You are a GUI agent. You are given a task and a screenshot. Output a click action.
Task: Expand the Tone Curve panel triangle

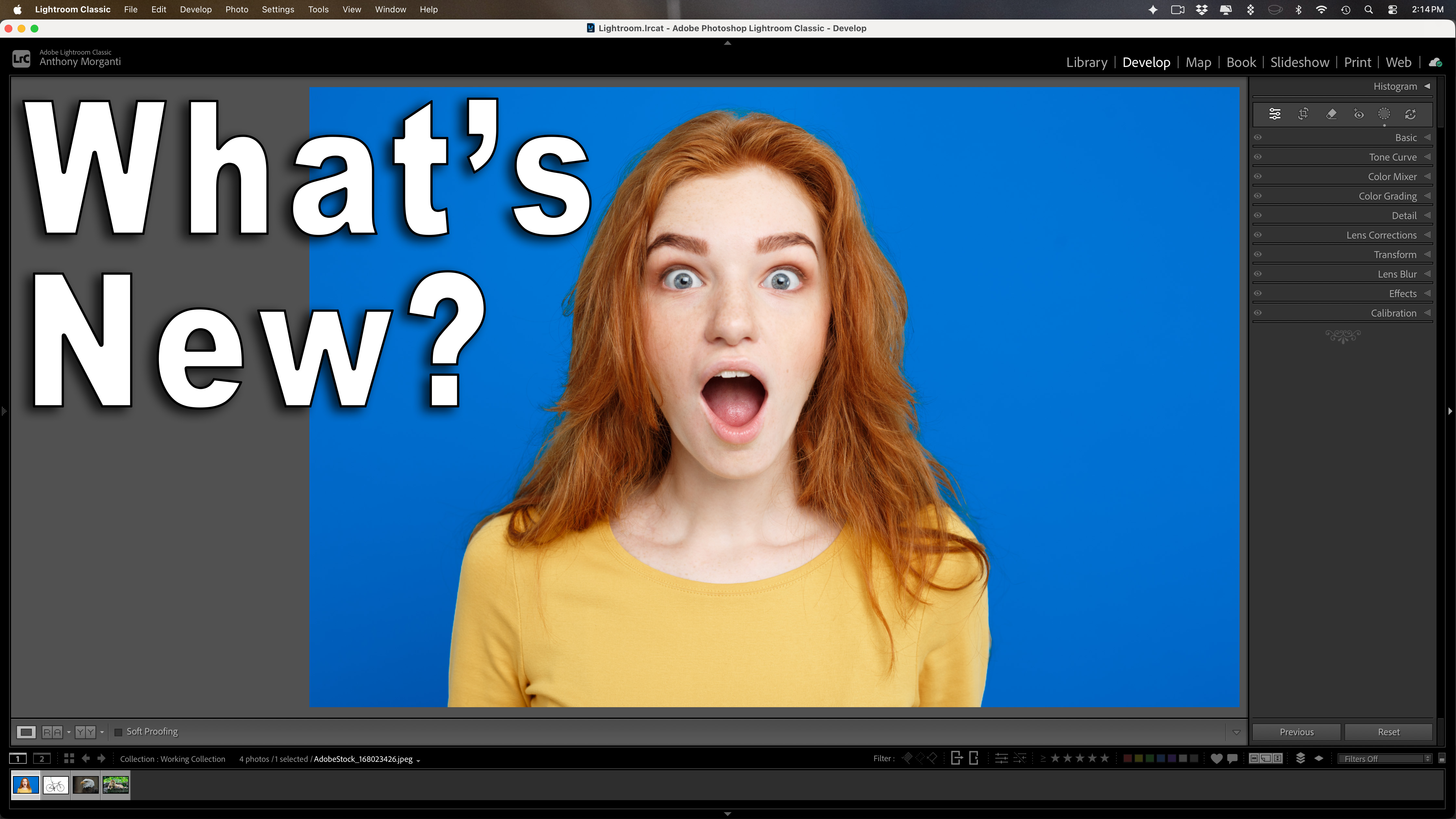[x=1428, y=157]
